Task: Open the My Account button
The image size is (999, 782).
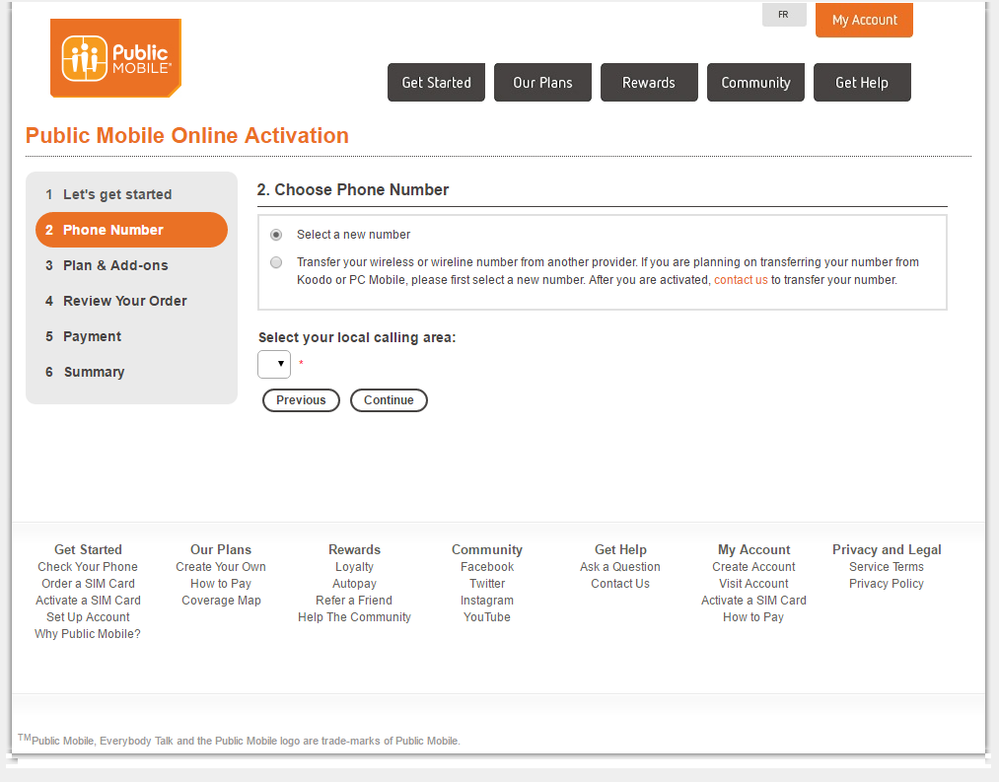Action: pyautogui.click(x=864, y=20)
